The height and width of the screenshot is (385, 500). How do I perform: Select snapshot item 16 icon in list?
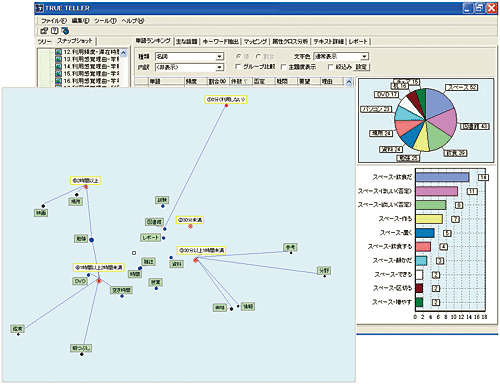pyautogui.click(x=59, y=81)
